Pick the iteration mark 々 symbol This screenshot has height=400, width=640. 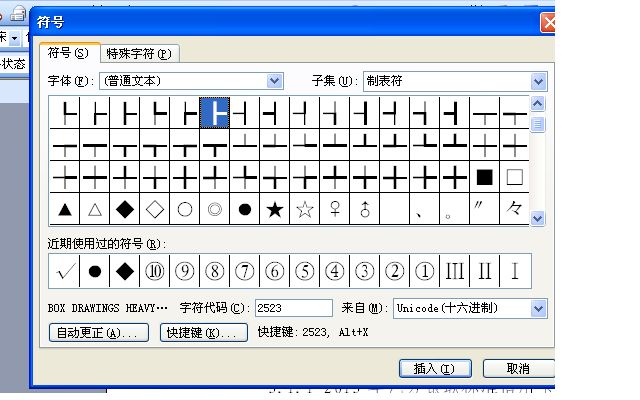515,209
